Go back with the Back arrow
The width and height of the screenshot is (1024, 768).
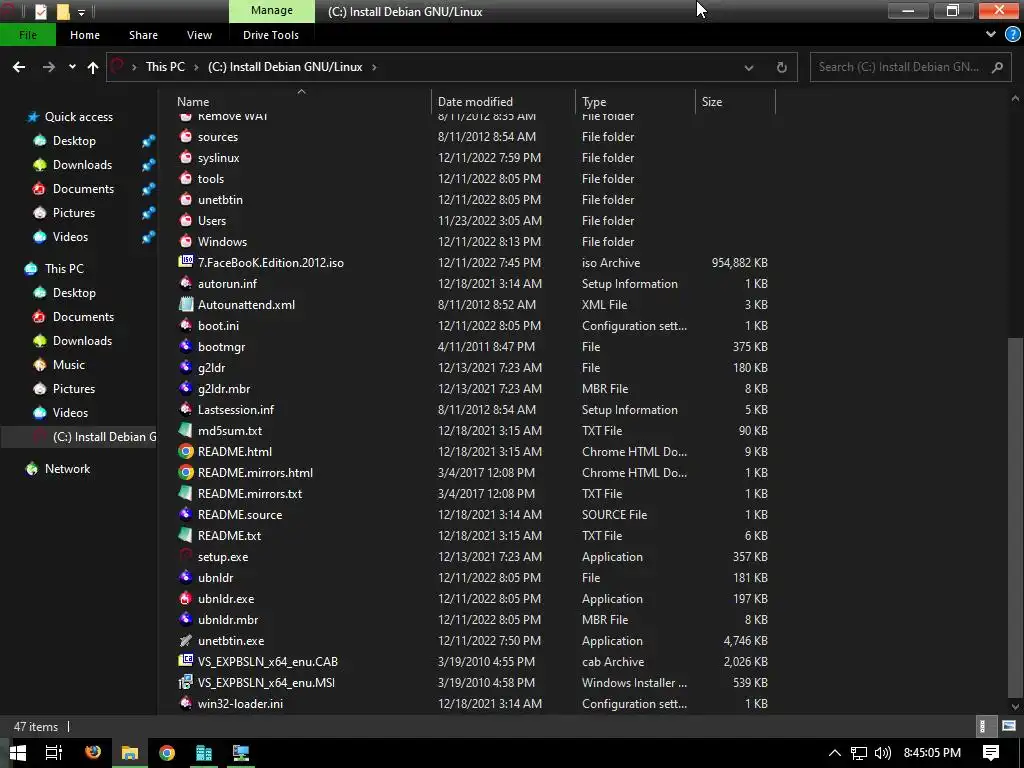click(x=19, y=67)
